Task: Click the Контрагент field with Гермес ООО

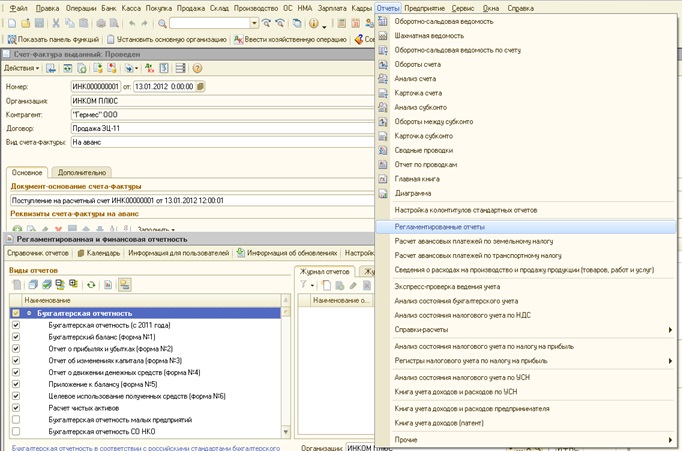Action: pyautogui.click(x=222, y=115)
